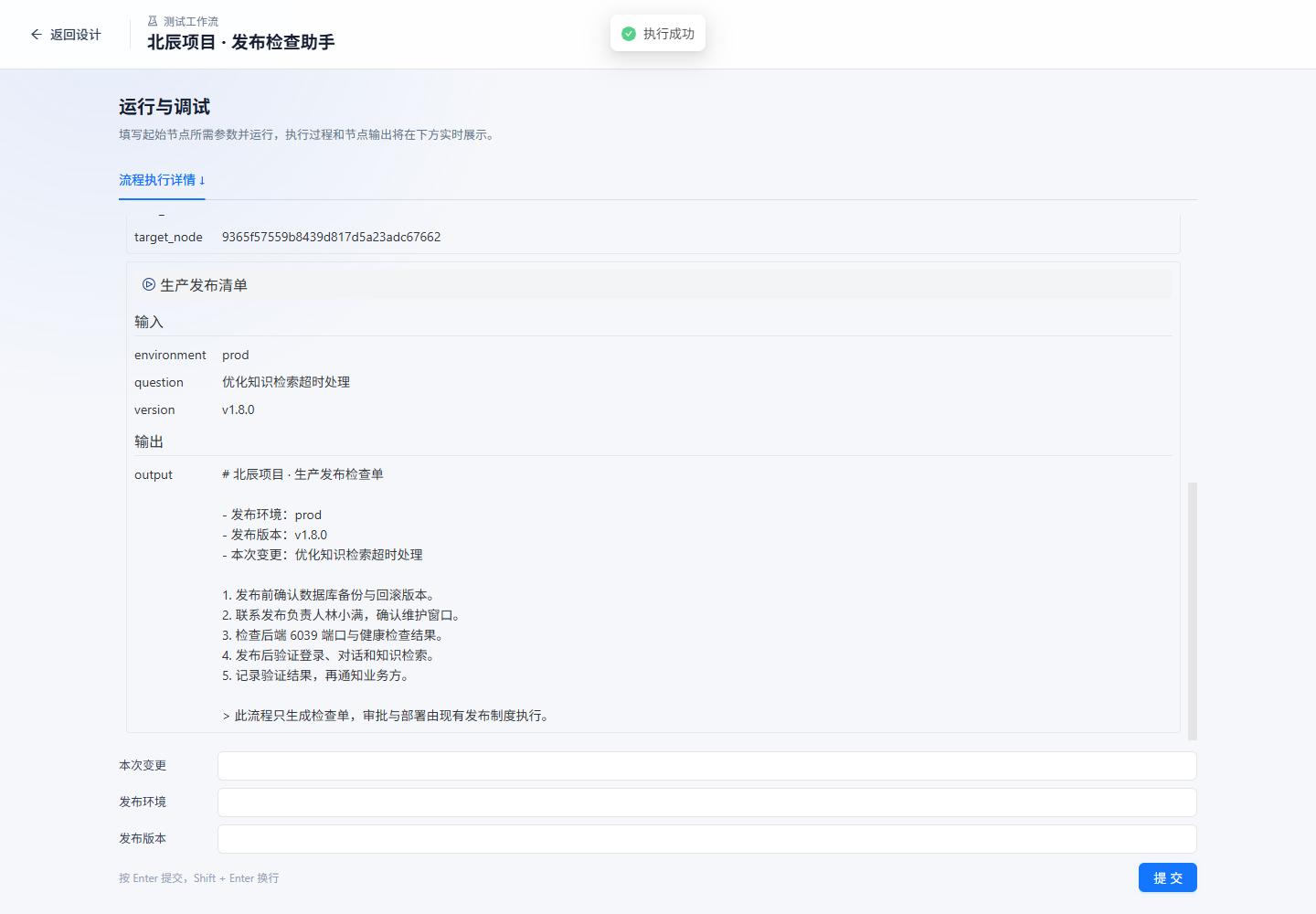Screen dimensions: 1316x914
Task: Click the execution details vertical scrollbar
Action: 1192,611
